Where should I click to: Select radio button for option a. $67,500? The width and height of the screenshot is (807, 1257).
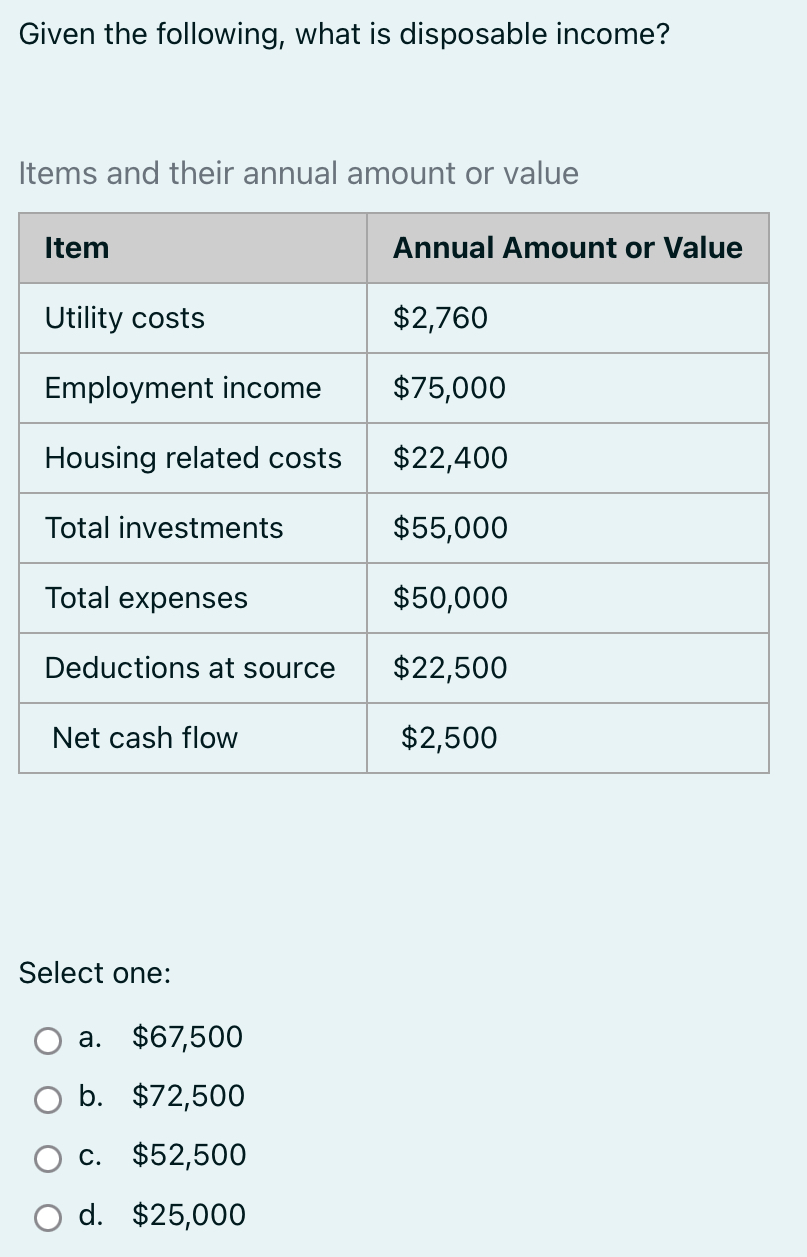point(47,1041)
